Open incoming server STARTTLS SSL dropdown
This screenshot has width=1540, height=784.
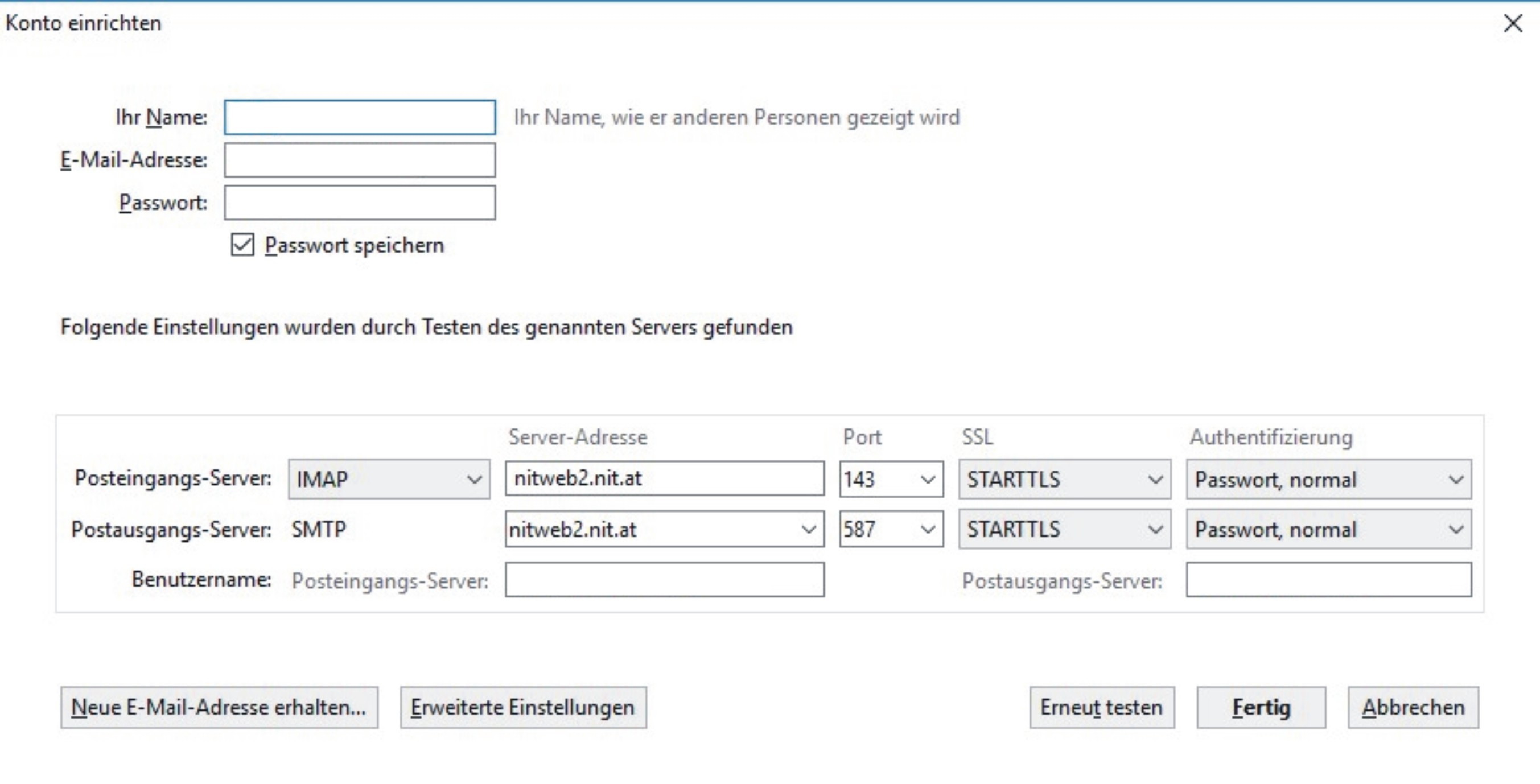tap(1064, 479)
